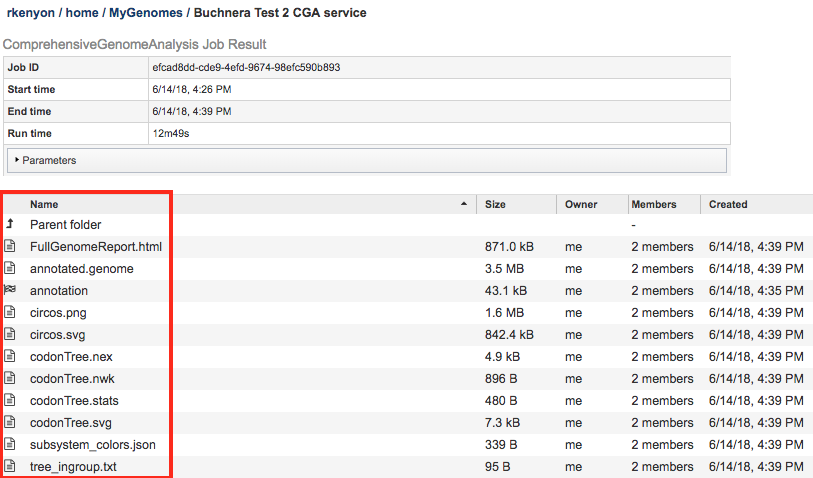The image size is (813, 478).
Task: Click the up-arrow icon for Parent folder
Action: coord(10,225)
